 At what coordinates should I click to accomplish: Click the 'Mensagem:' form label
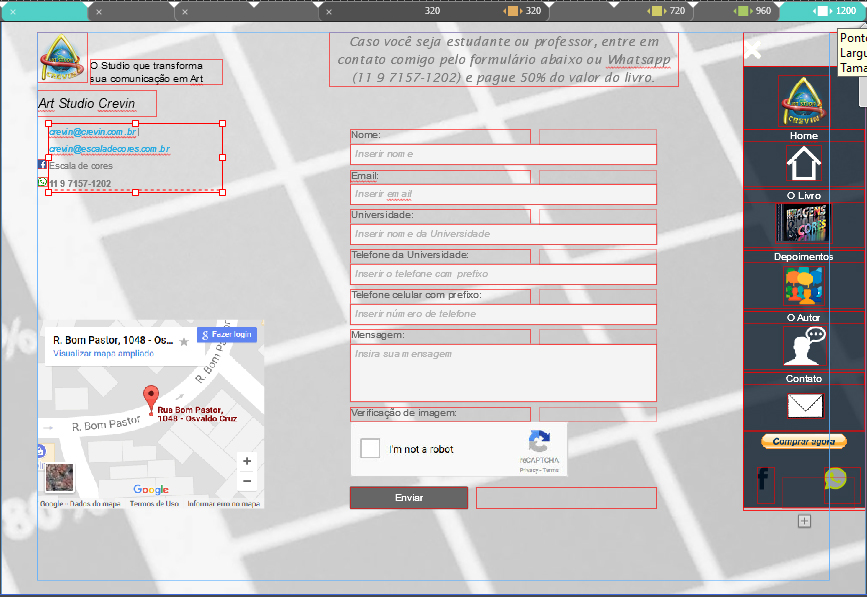(x=378, y=335)
